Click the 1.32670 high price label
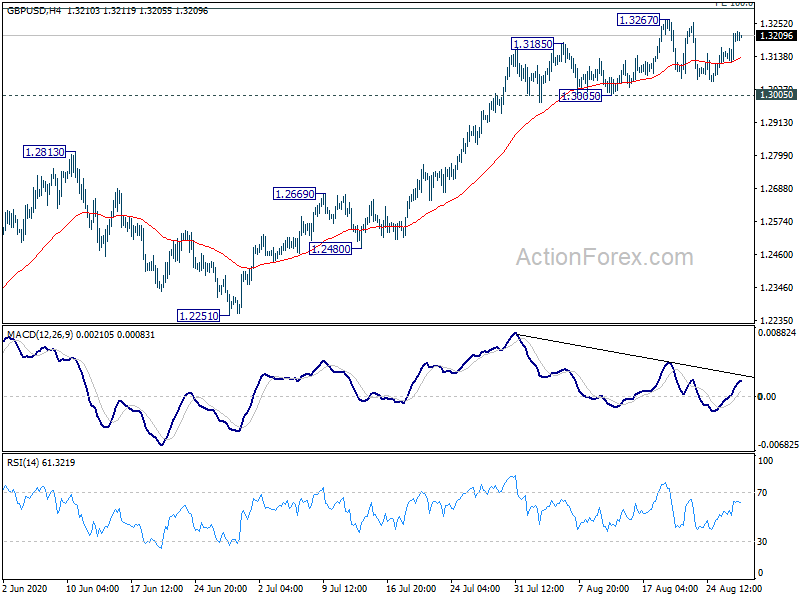Viewport: 800px width, 600px height. coord(638,20)
